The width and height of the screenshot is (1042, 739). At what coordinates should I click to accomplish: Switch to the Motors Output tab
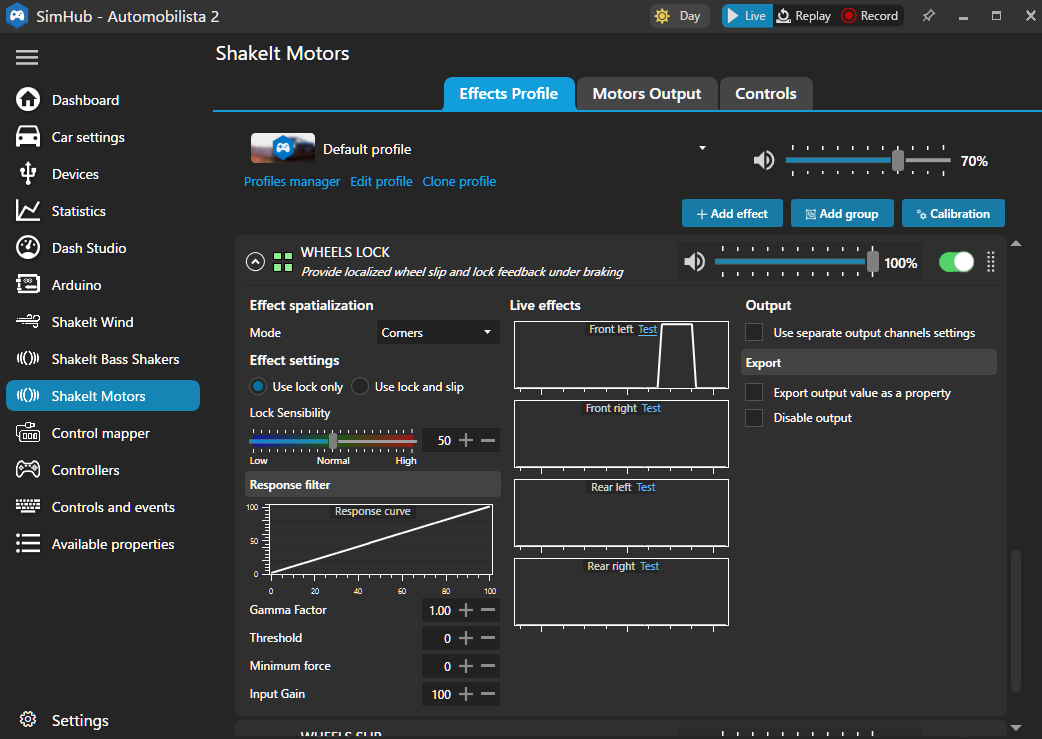[x=647, y=94]
